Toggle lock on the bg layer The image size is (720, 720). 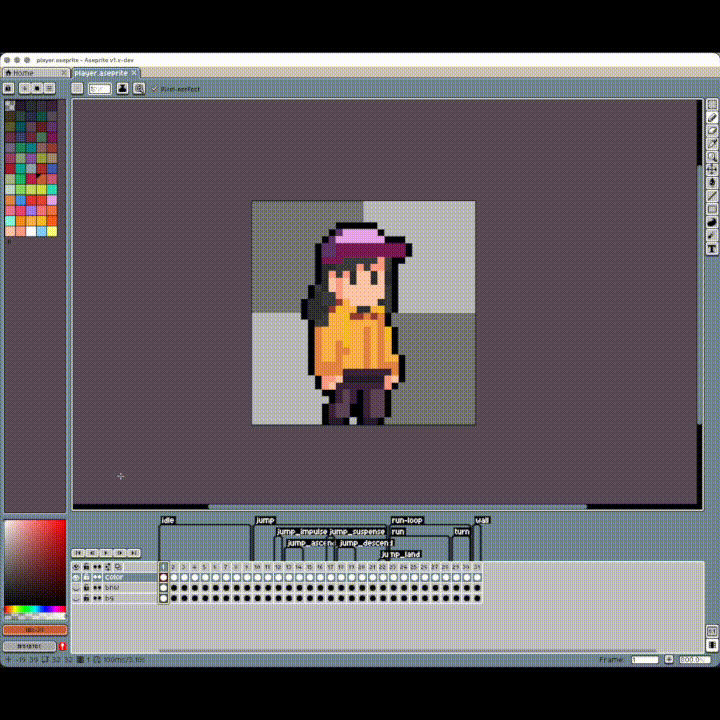[86, 598]
